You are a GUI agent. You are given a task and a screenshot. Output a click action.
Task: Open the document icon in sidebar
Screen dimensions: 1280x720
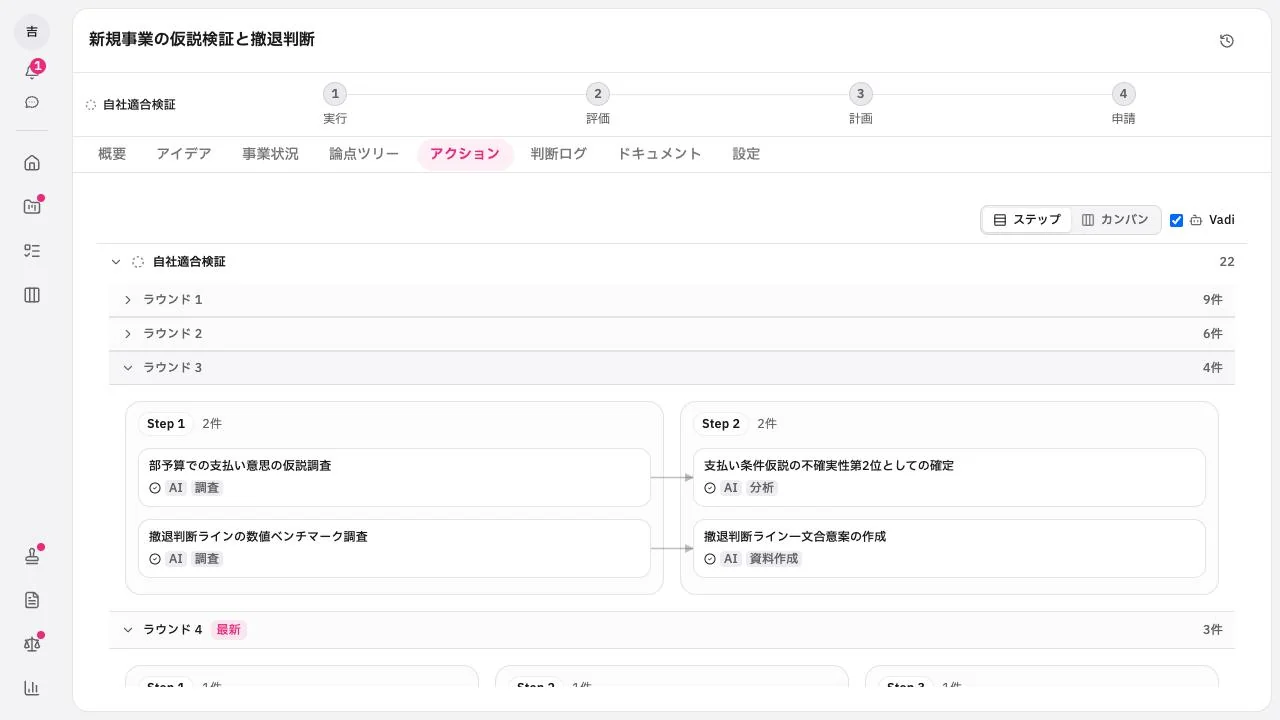32,600
